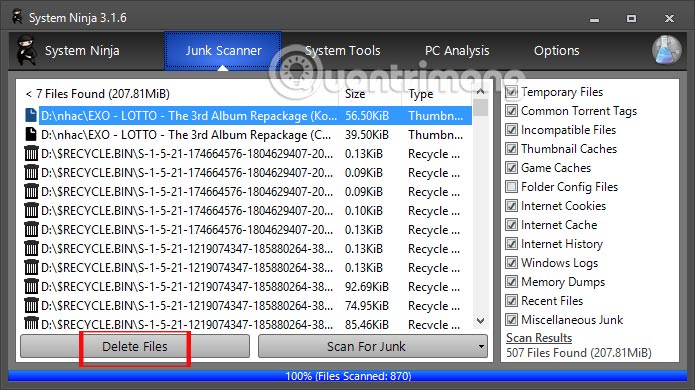Click recycle bin icon of the 92.69KiB row

31,287
